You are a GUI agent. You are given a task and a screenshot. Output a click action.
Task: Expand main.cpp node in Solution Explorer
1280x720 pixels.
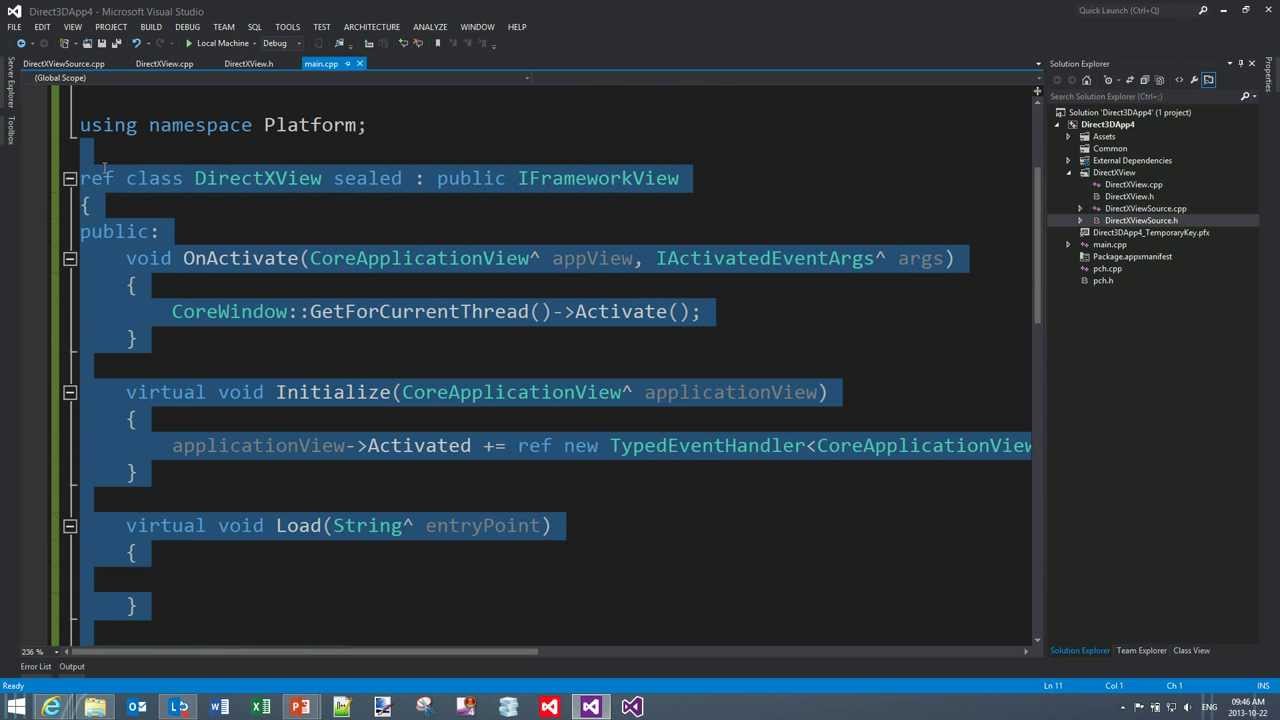[x=1068, y=244]
